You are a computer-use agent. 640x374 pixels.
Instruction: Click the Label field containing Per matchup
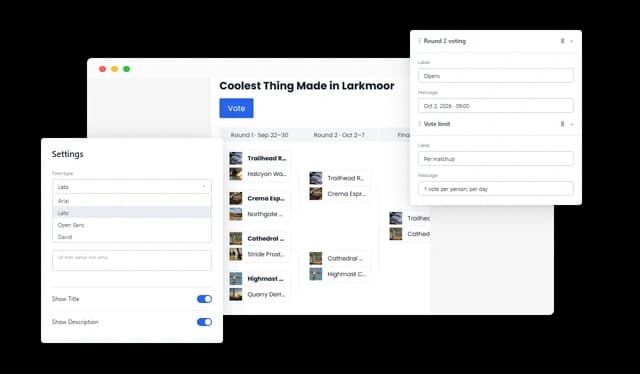496,159
